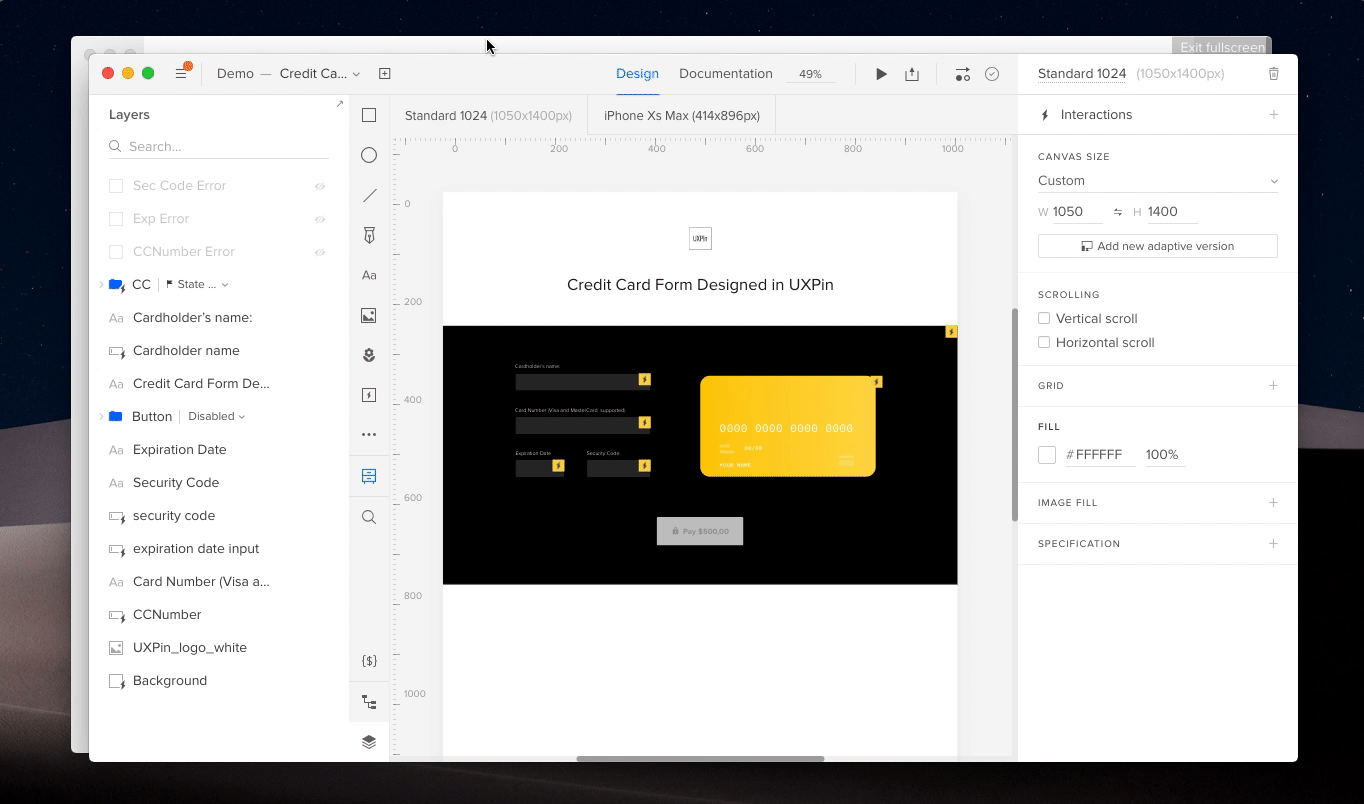Select the Standard 1024 canvas tab
Image resolution: width=1364 pixels, height=804 pixels.
click(x=488, y=115)
